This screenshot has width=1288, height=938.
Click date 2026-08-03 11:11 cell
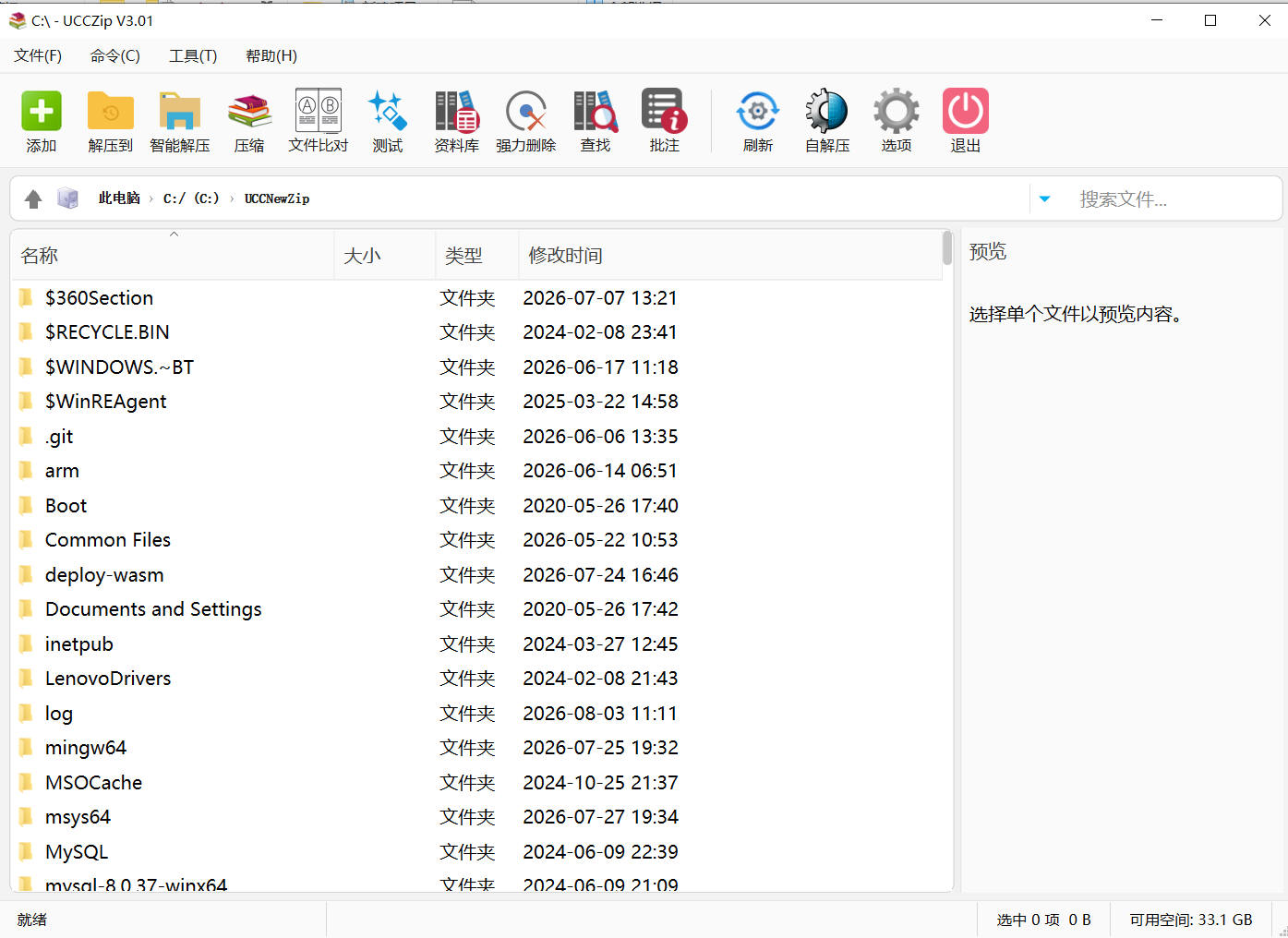tap(600, 714)
